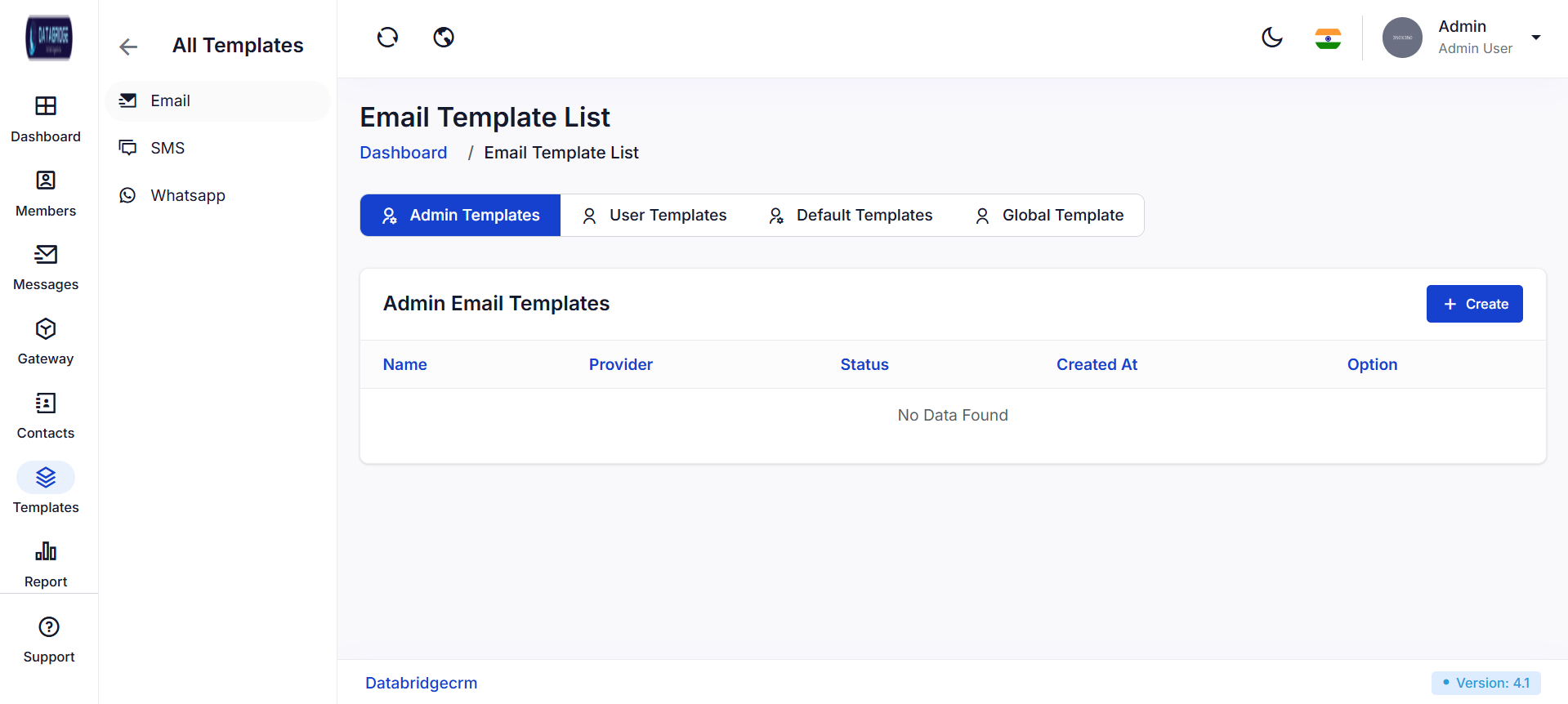This screenshot has height=704, width=1568.
Task: Open the Gateway section
Action: 46,329
